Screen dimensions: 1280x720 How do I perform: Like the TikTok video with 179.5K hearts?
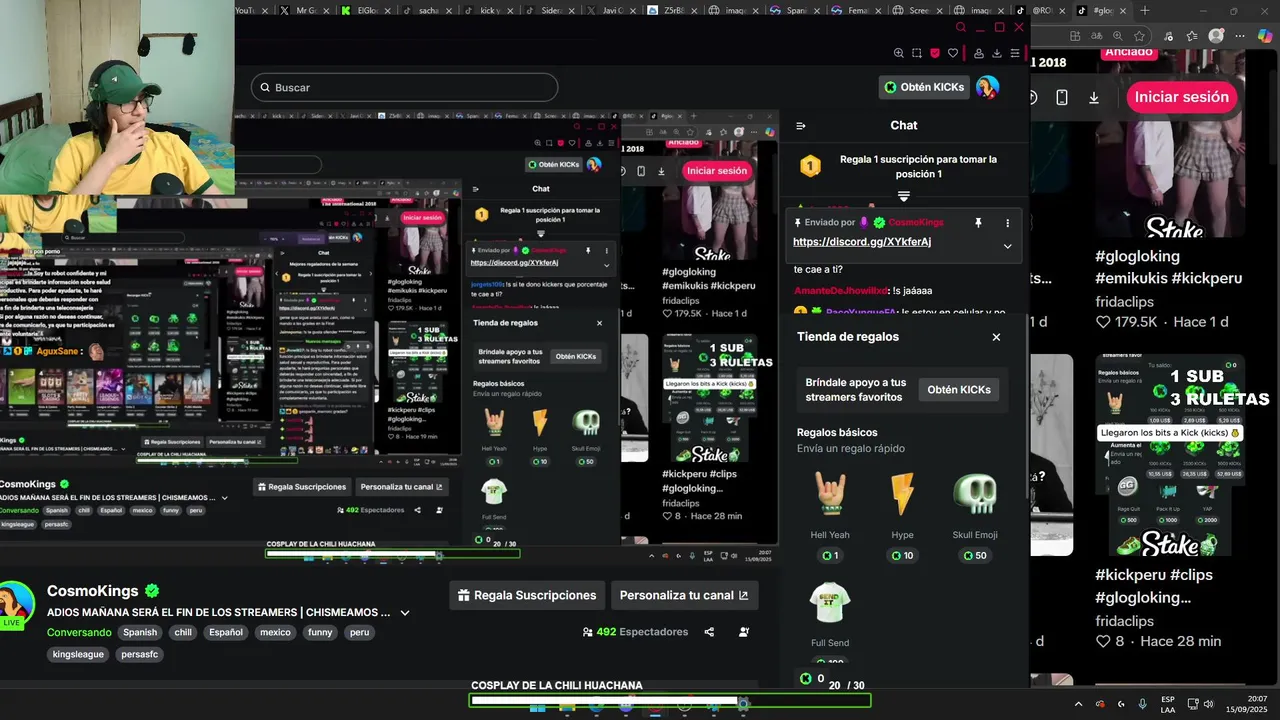click(1103, 322)
